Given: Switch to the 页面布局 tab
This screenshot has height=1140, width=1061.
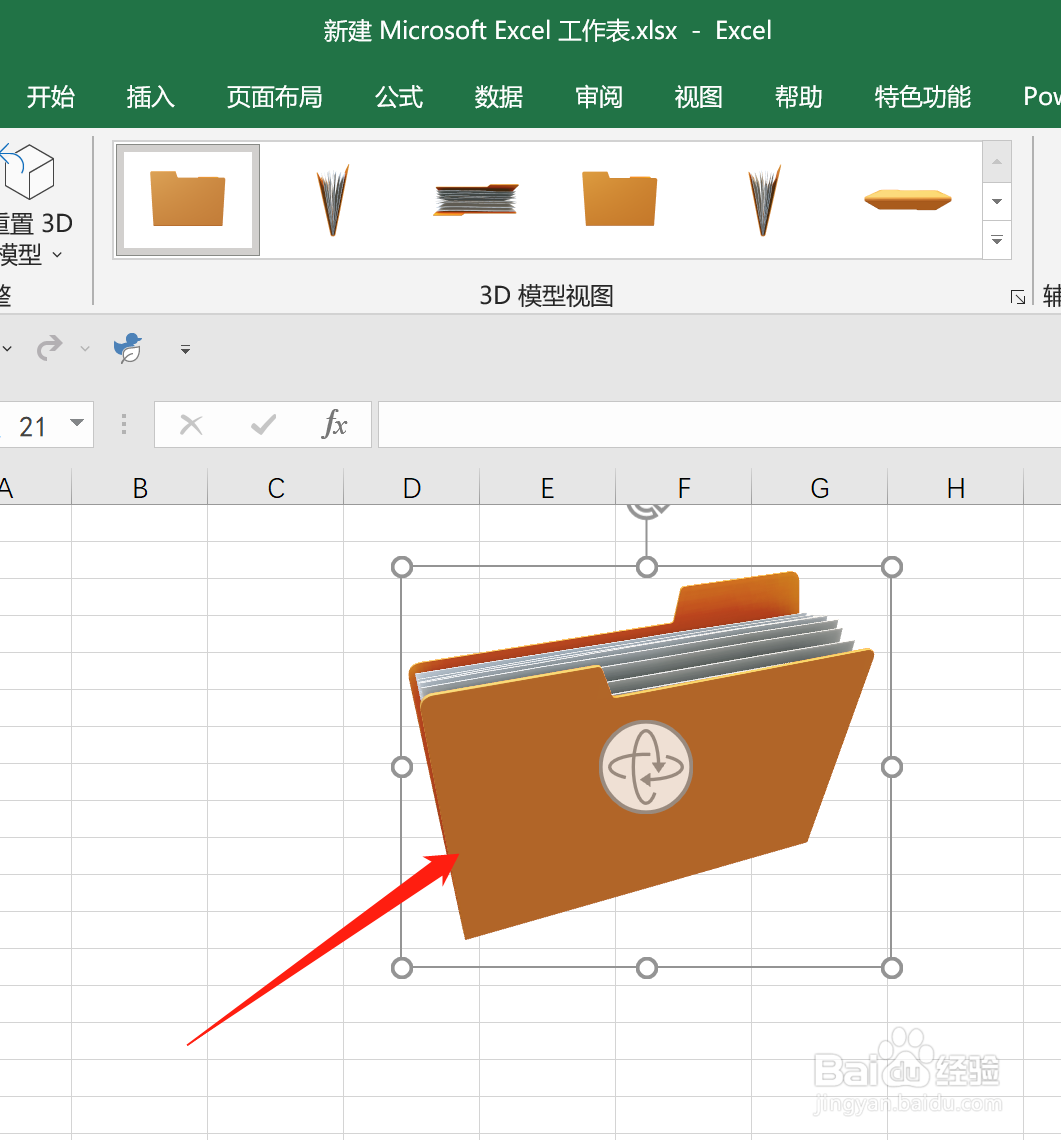Looking at the screenshot, I should click(274, 97).
